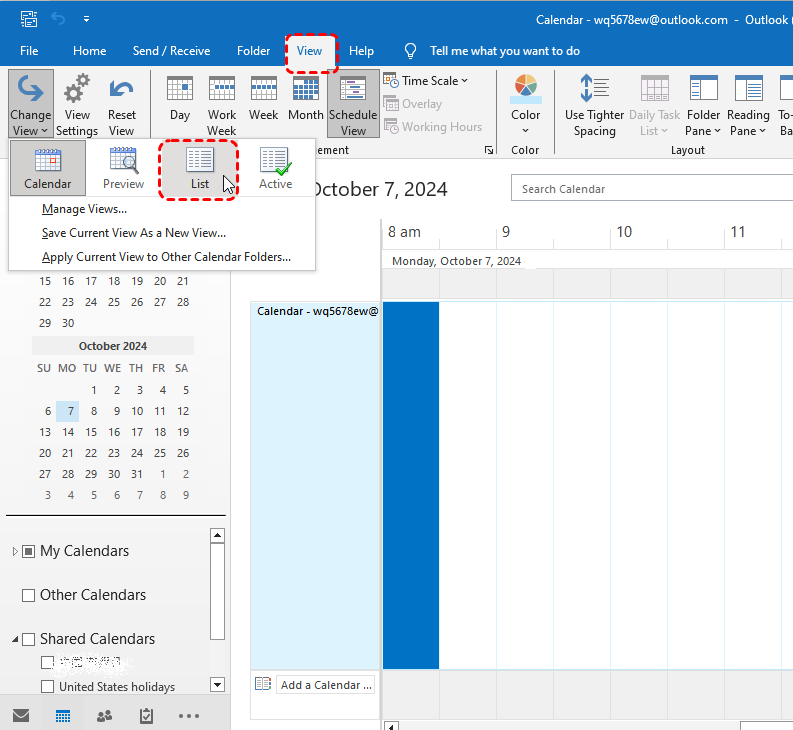The image size is (793, 730).
Task: Enable United States holidays calendar
Action: tap(48, 687)
